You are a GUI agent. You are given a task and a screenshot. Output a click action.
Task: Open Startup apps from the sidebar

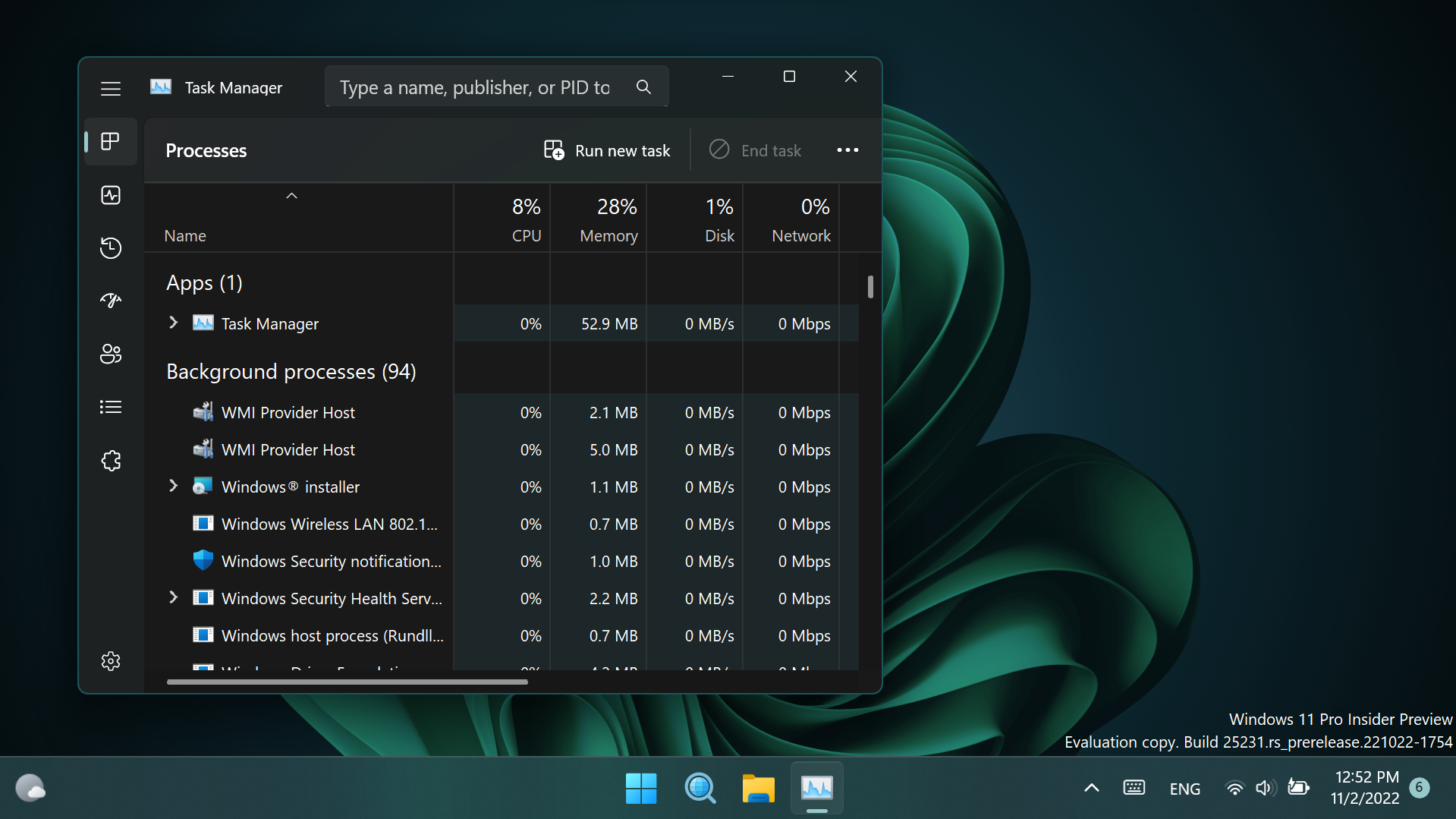pos(110,300)
